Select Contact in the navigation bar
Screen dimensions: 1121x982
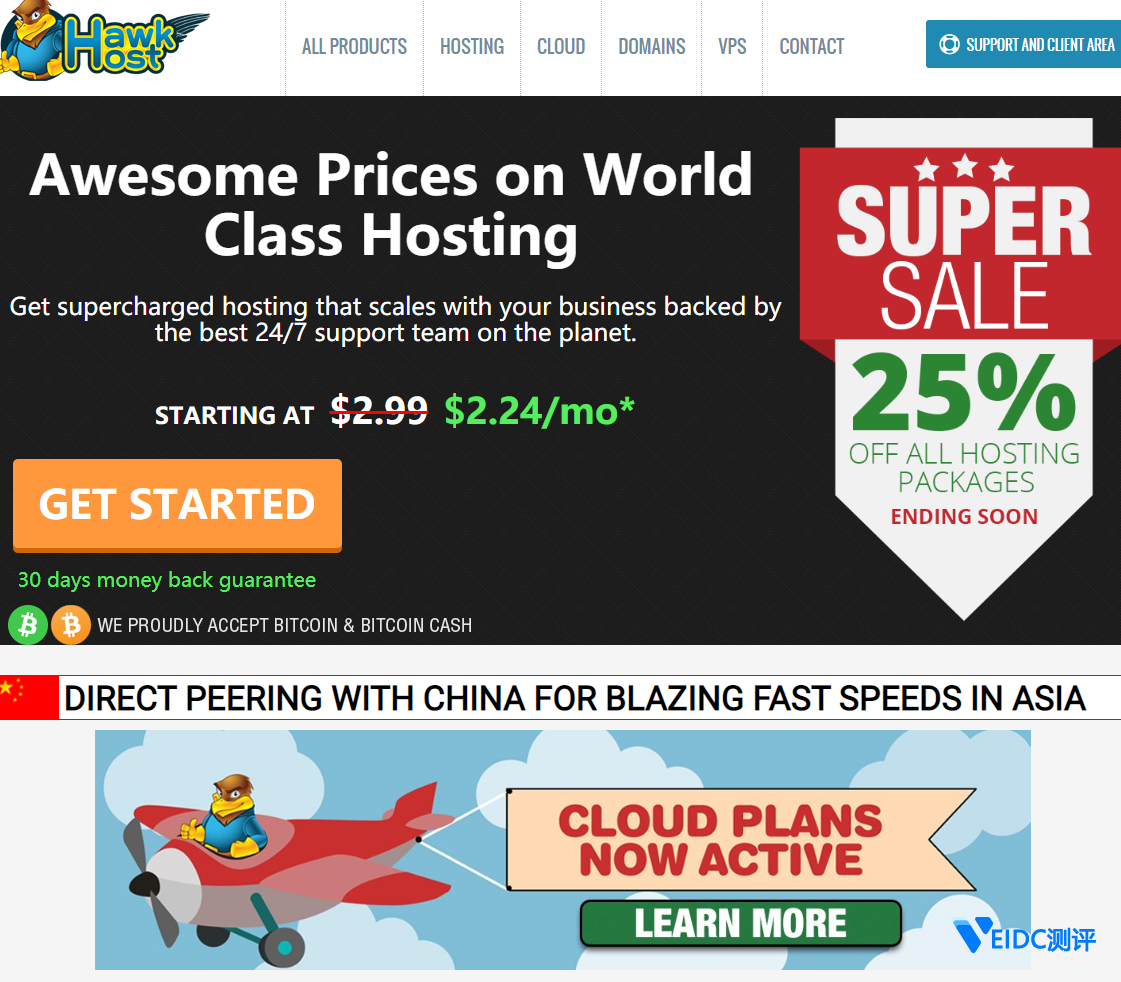[x=811, y=47]
